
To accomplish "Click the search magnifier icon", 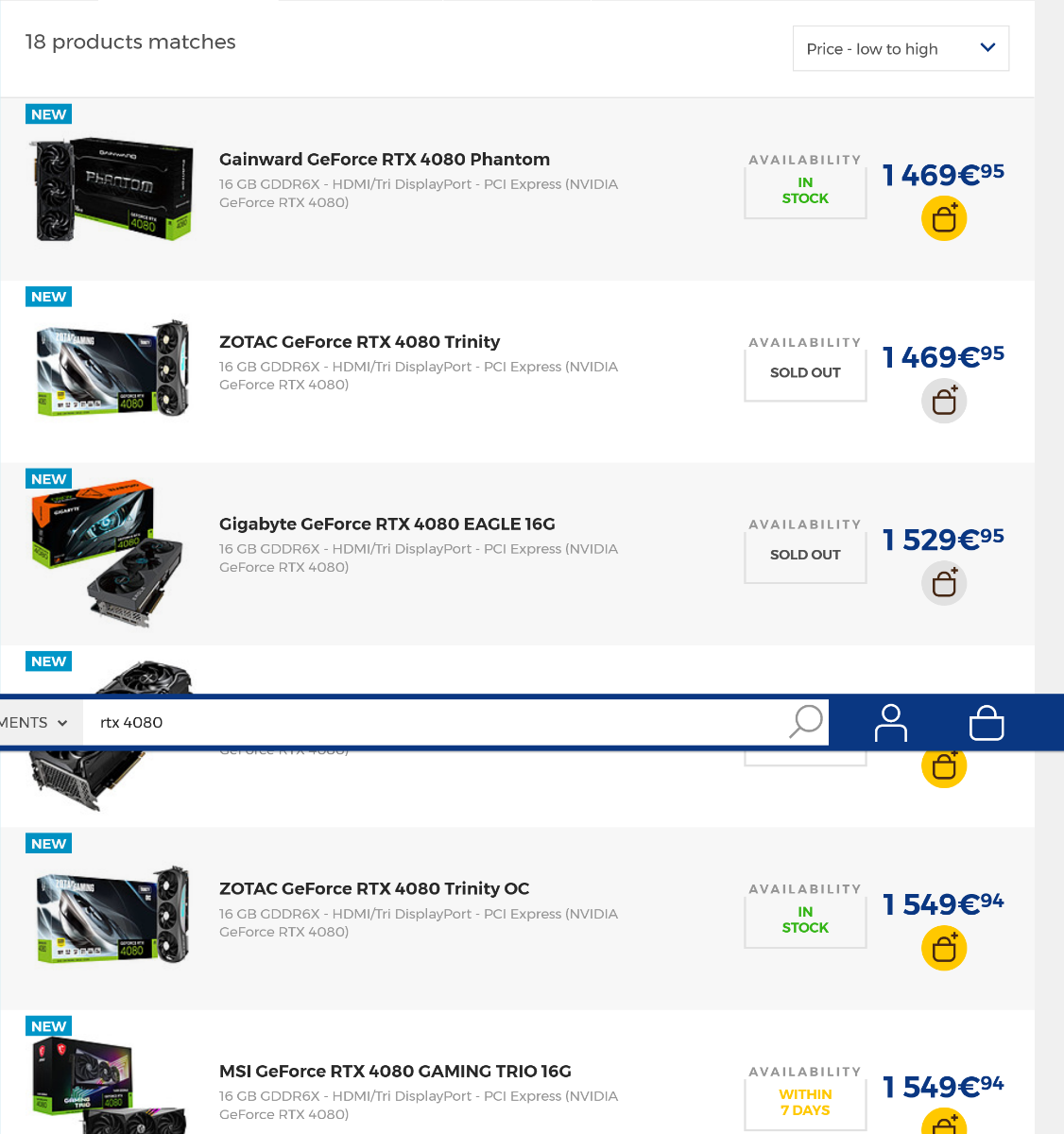I will (806, 722).
